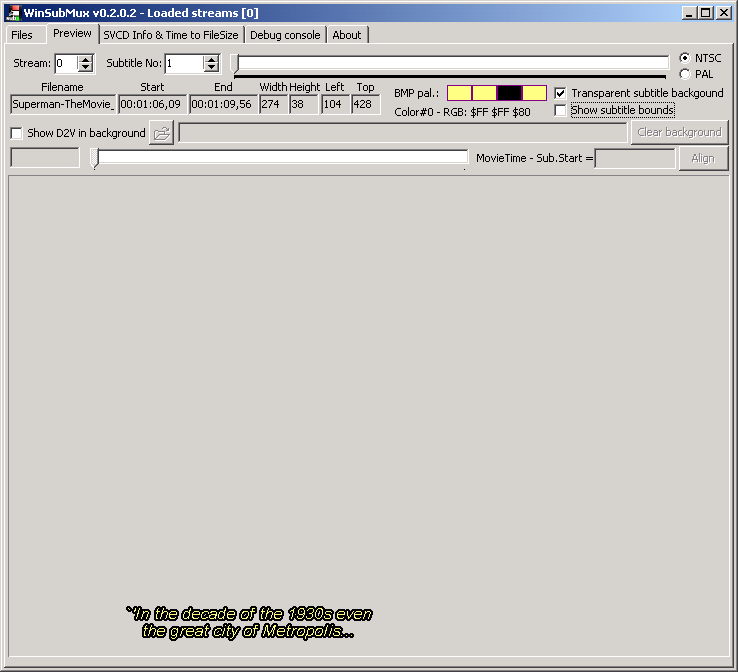Image resolution: width=738 pixels, height=672 pixels.
Task: Decrease Subtitle No. with the down arrow
Action: coord(211,68)
